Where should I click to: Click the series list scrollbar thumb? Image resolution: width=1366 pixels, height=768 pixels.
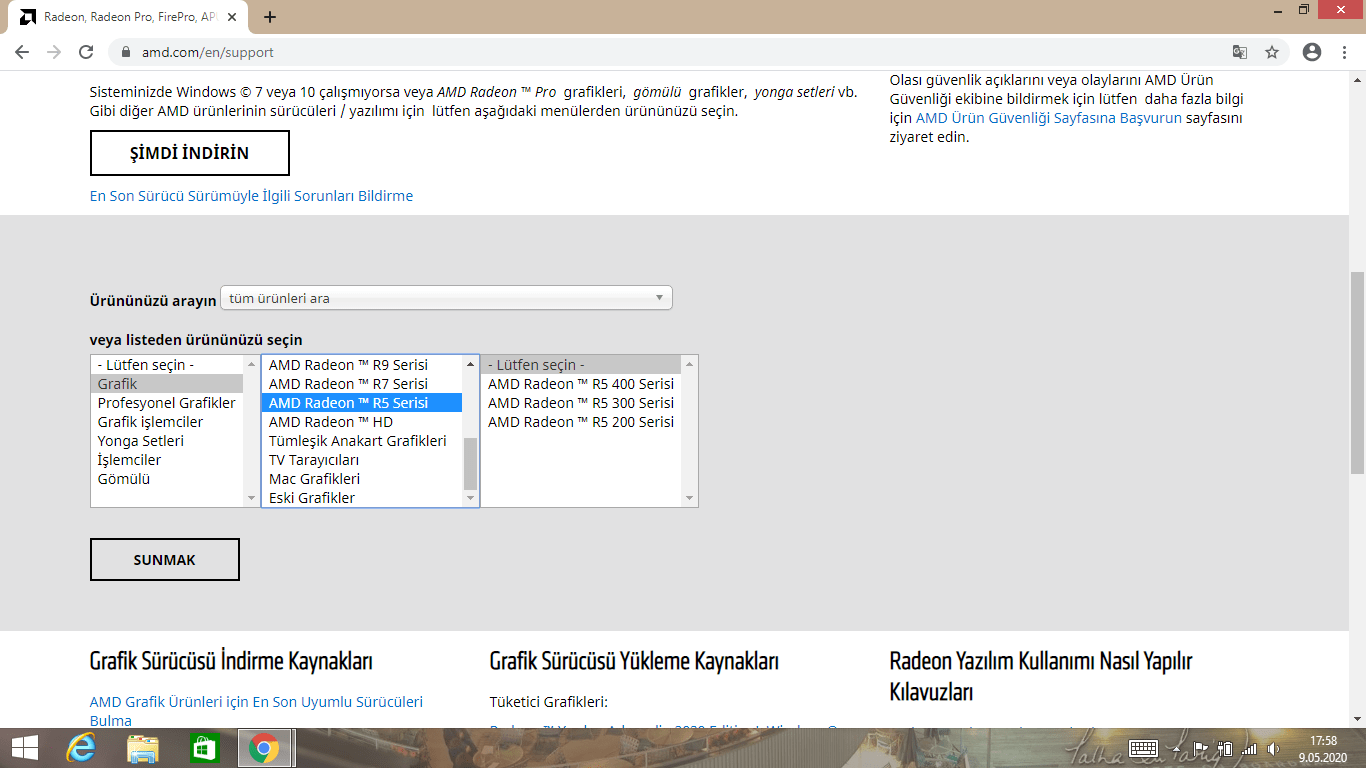click(x=471, y=464)
